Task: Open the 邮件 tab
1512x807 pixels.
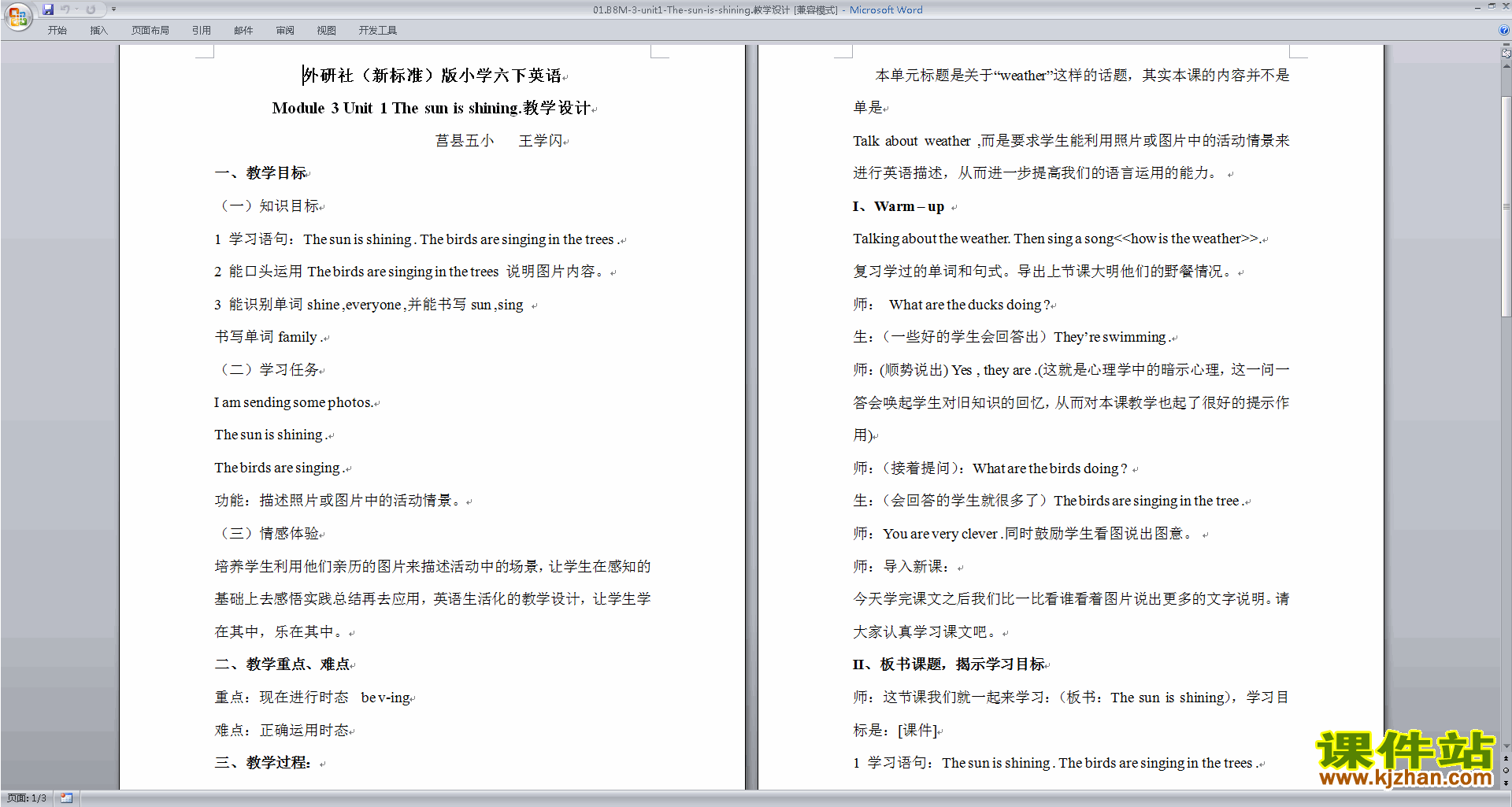Action: click(243, 30)
